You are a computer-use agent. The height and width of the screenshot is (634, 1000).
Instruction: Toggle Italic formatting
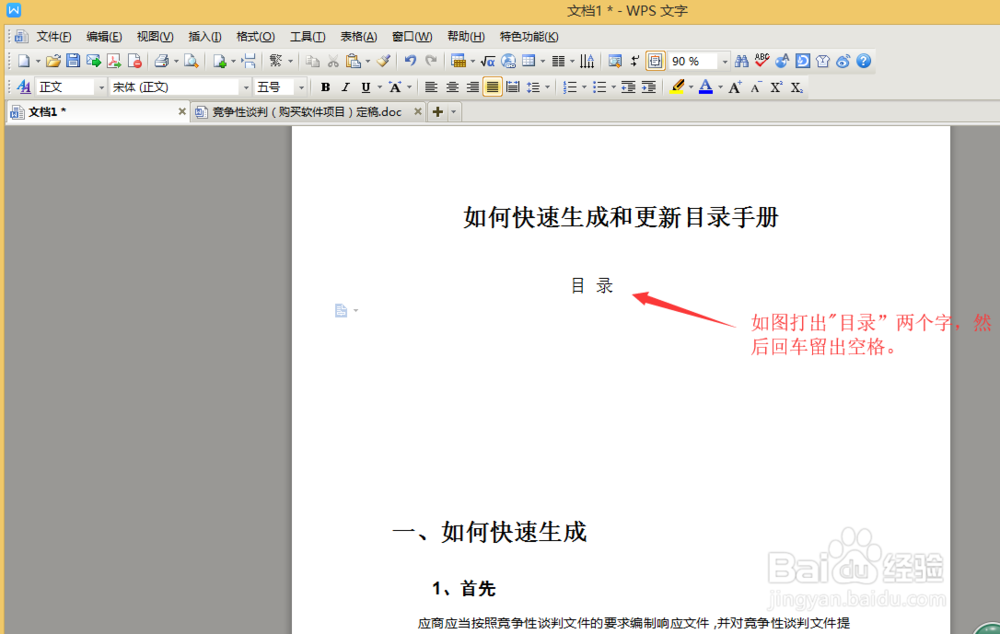[346, 87]
